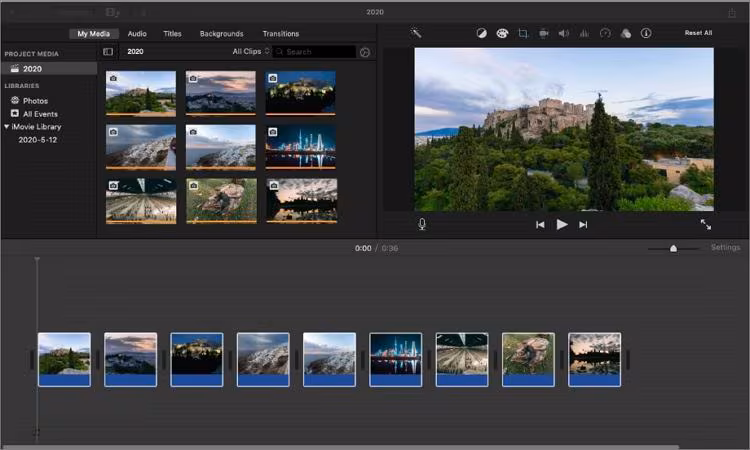Open the browser appearance settings button

coord(365,52)
